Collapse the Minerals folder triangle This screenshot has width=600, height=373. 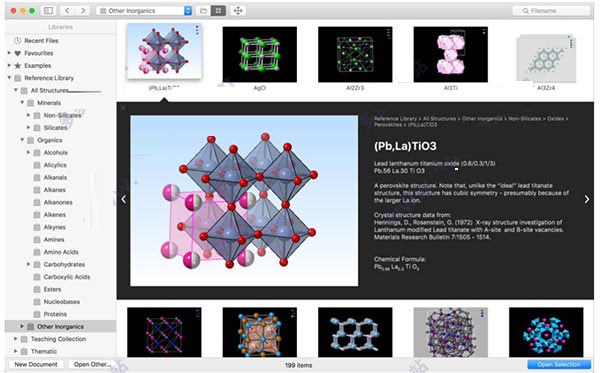22,103
